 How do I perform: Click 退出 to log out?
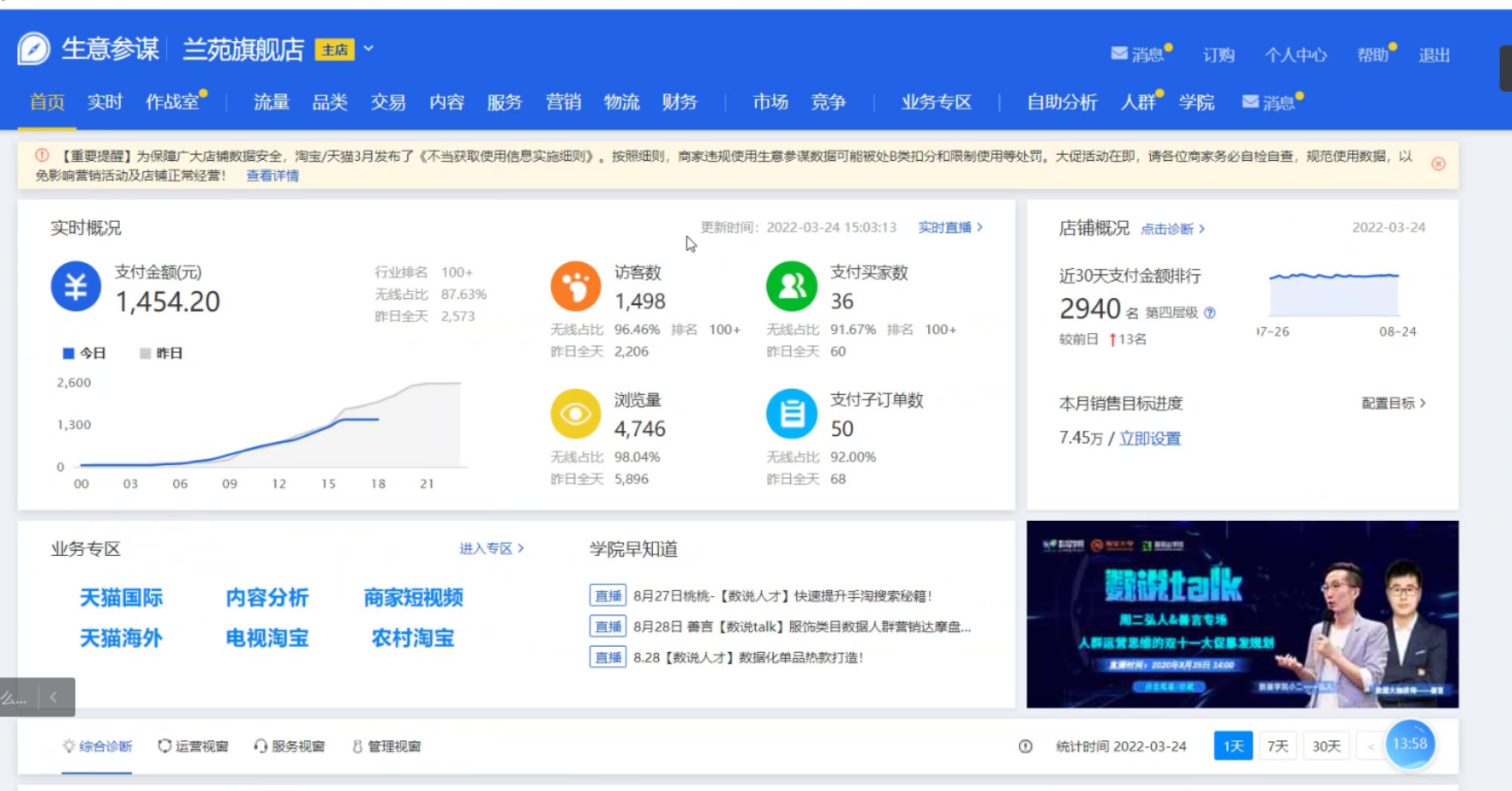point(1434,55)
